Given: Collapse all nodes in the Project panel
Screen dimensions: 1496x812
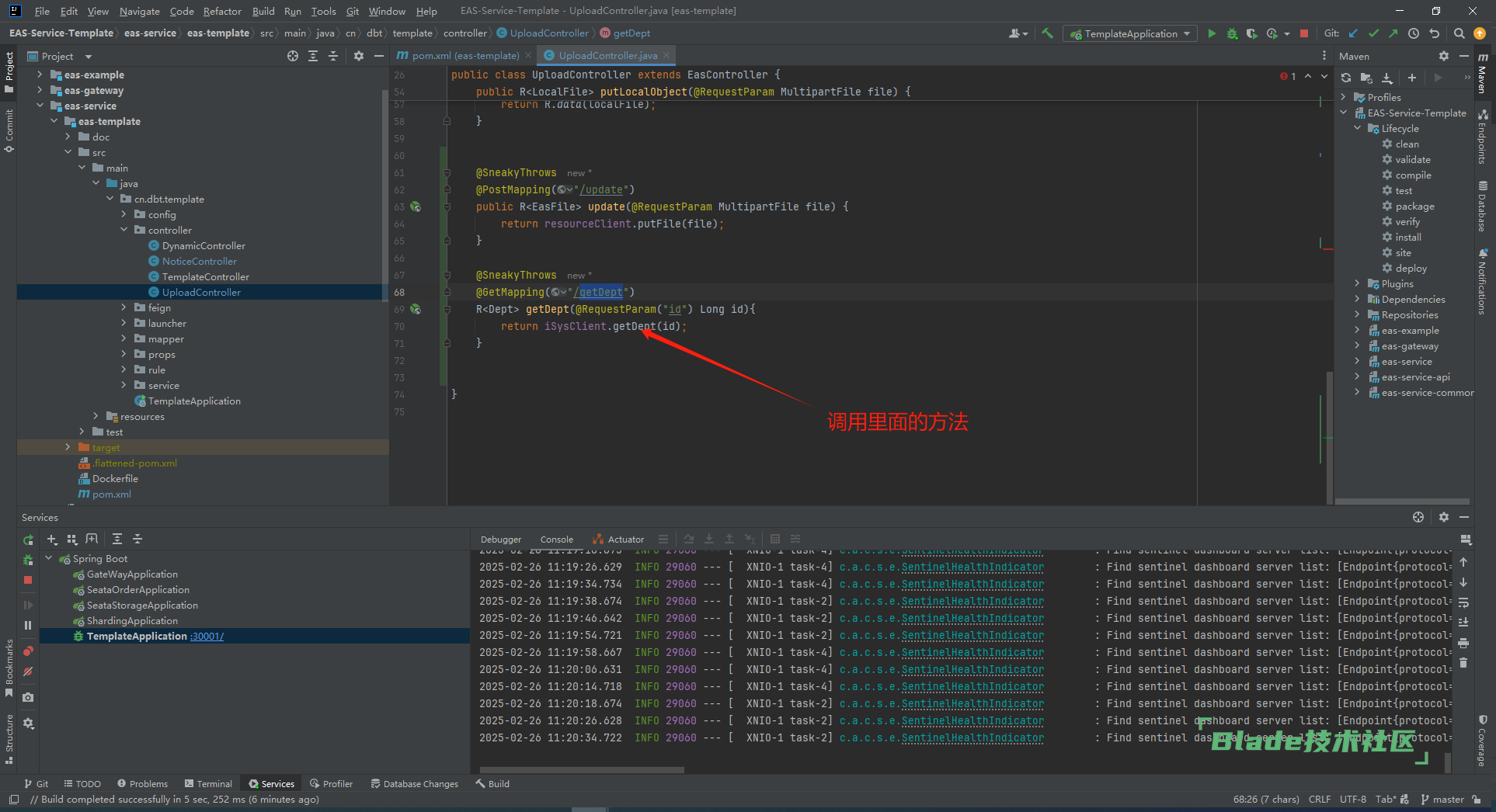Looking at the screenshot, I should tap(333, 56).
